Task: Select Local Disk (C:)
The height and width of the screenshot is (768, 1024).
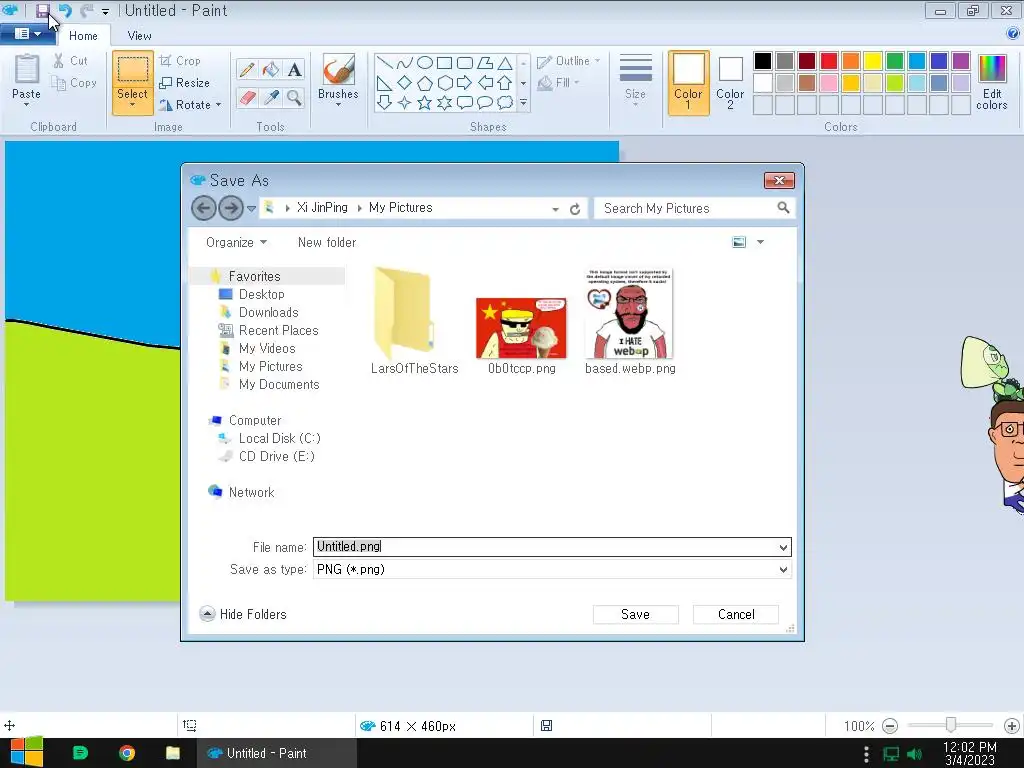Action: coord(280,438)
